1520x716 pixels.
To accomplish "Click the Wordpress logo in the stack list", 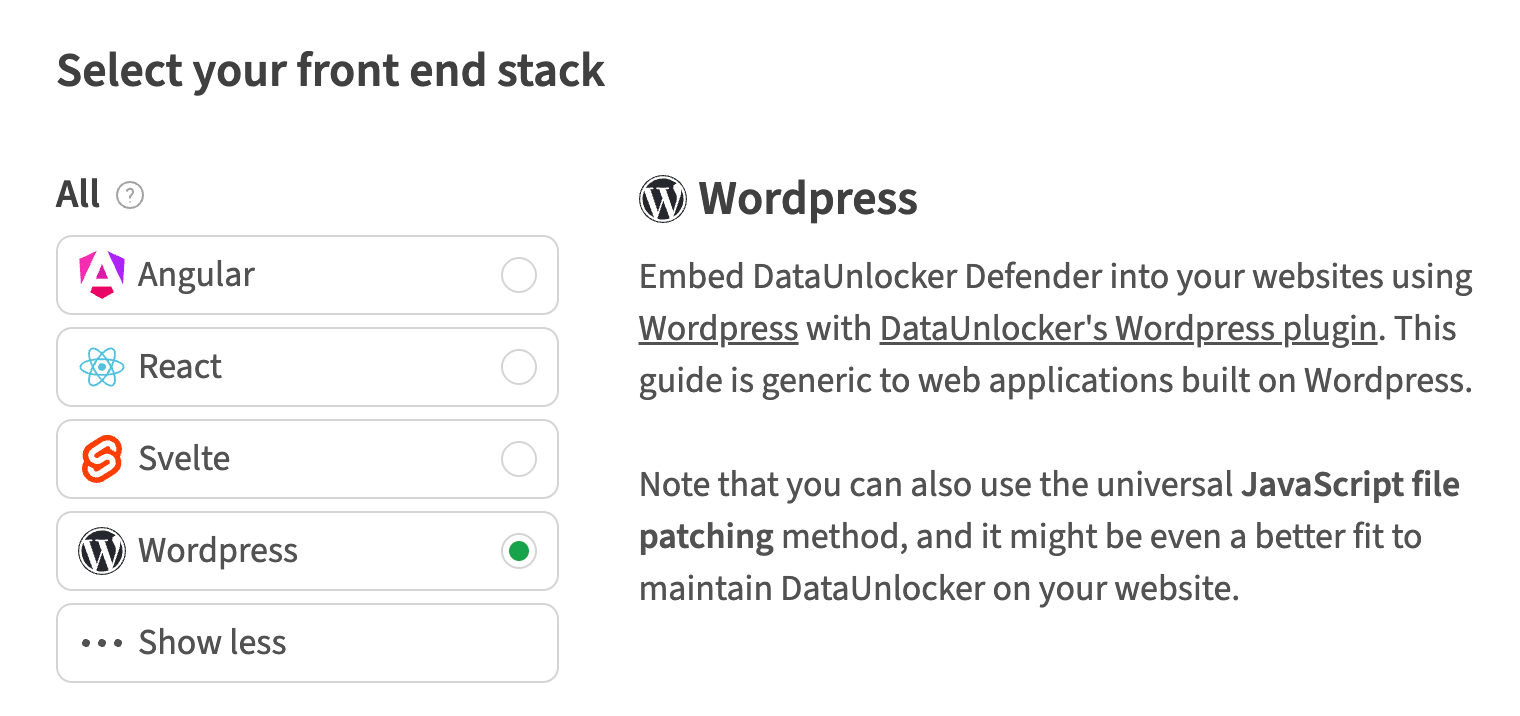I will (99, 550).
